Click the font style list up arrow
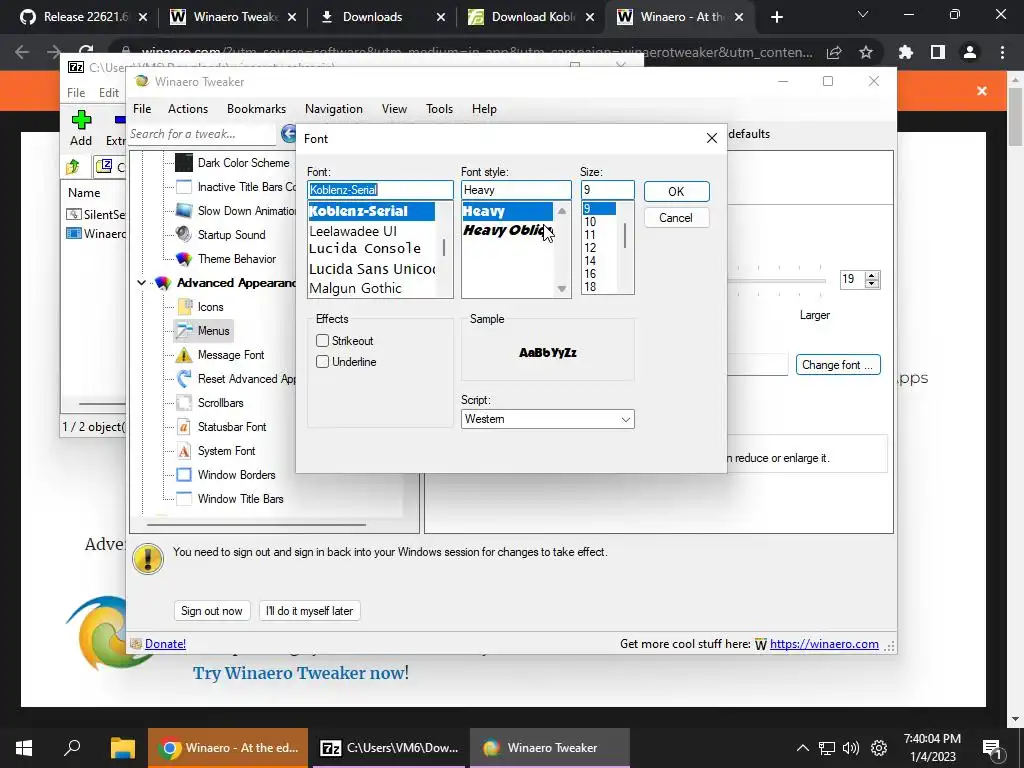Image resolution: width=1024 pixels, height=768 pixels. click(562, 211)
